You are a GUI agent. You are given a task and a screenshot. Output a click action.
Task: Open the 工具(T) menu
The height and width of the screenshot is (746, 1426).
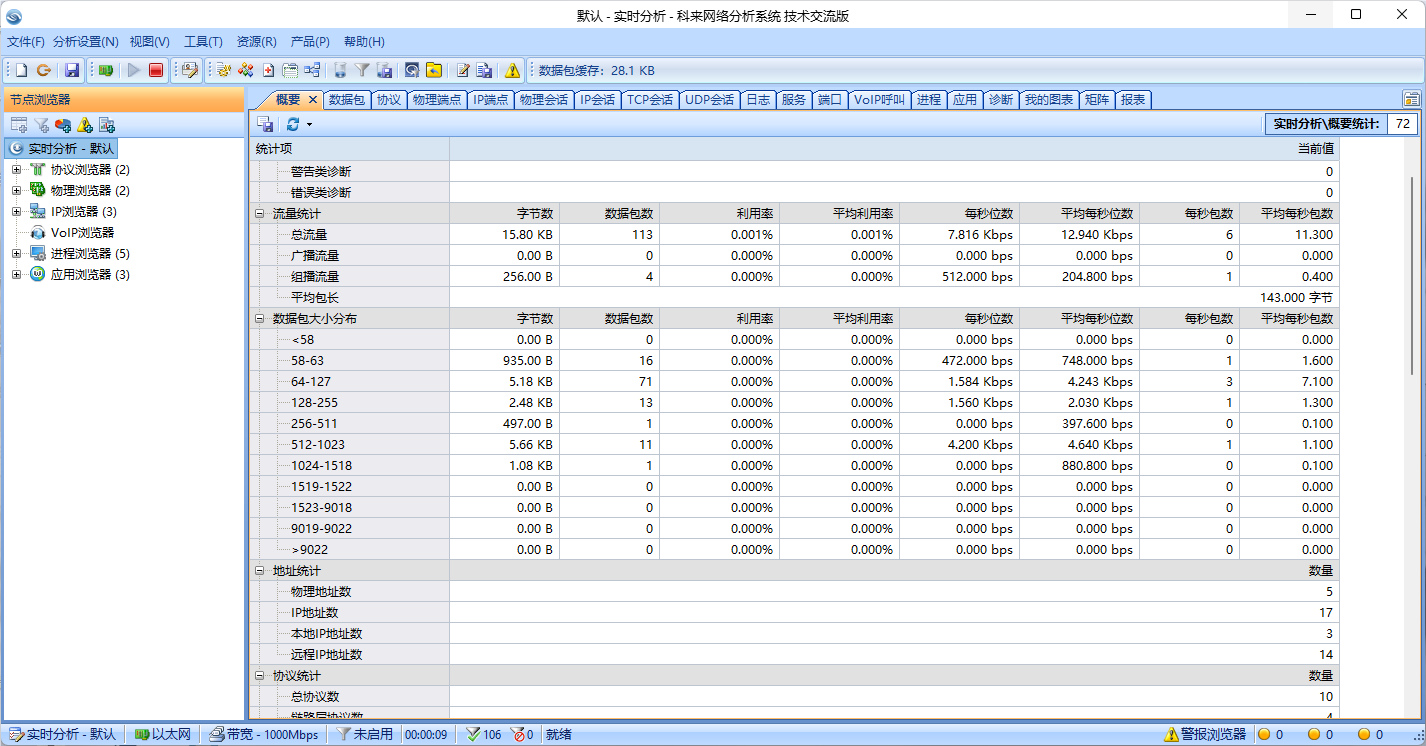(x=203, y=42)
